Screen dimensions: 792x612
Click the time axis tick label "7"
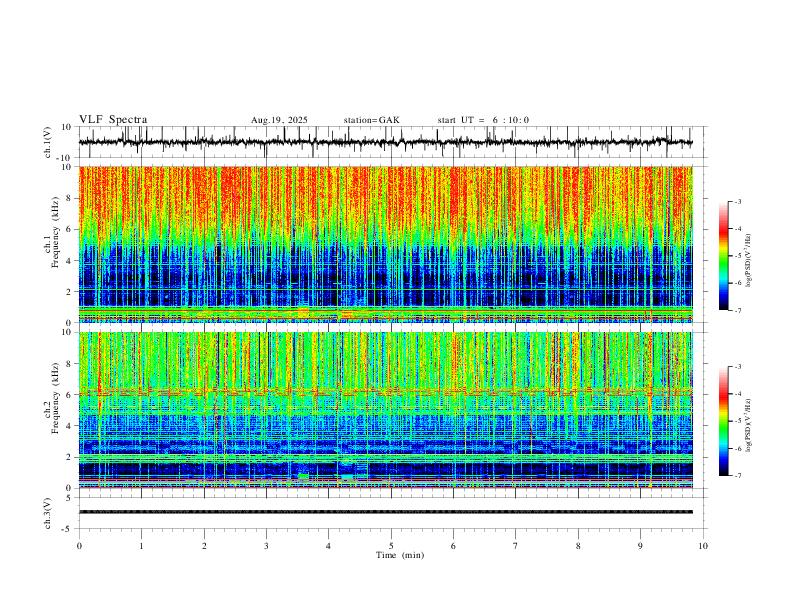point(516,546)
